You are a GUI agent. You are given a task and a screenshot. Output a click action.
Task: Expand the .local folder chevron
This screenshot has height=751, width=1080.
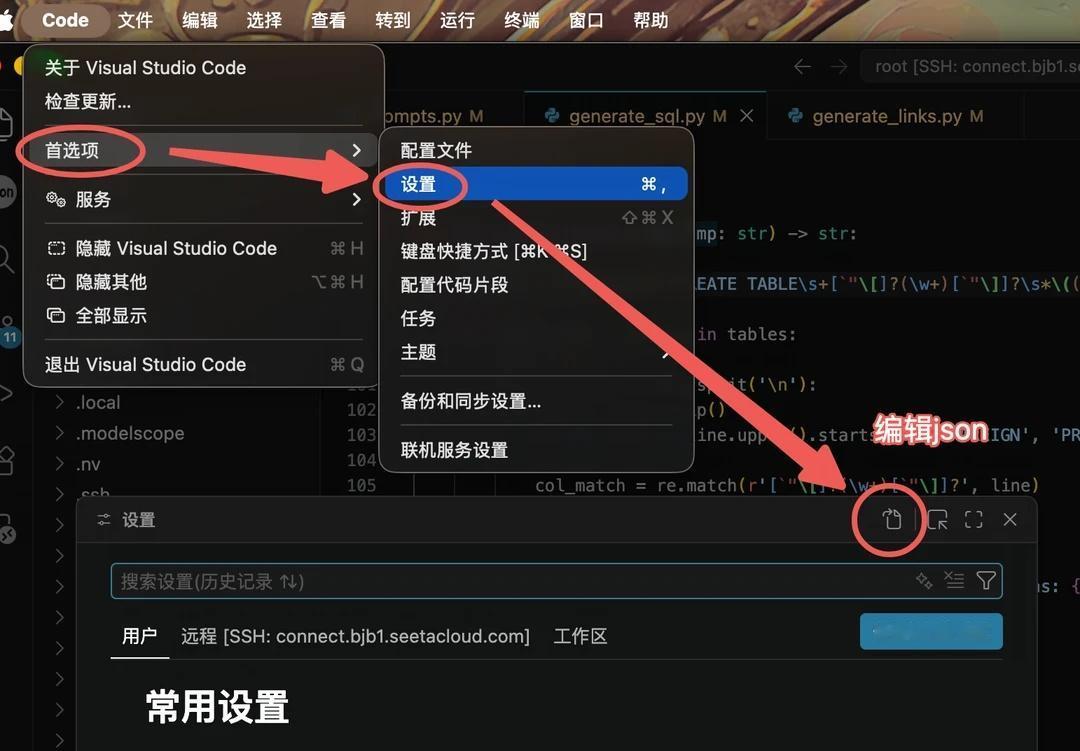pyautogui.click(x=60, y=402)
